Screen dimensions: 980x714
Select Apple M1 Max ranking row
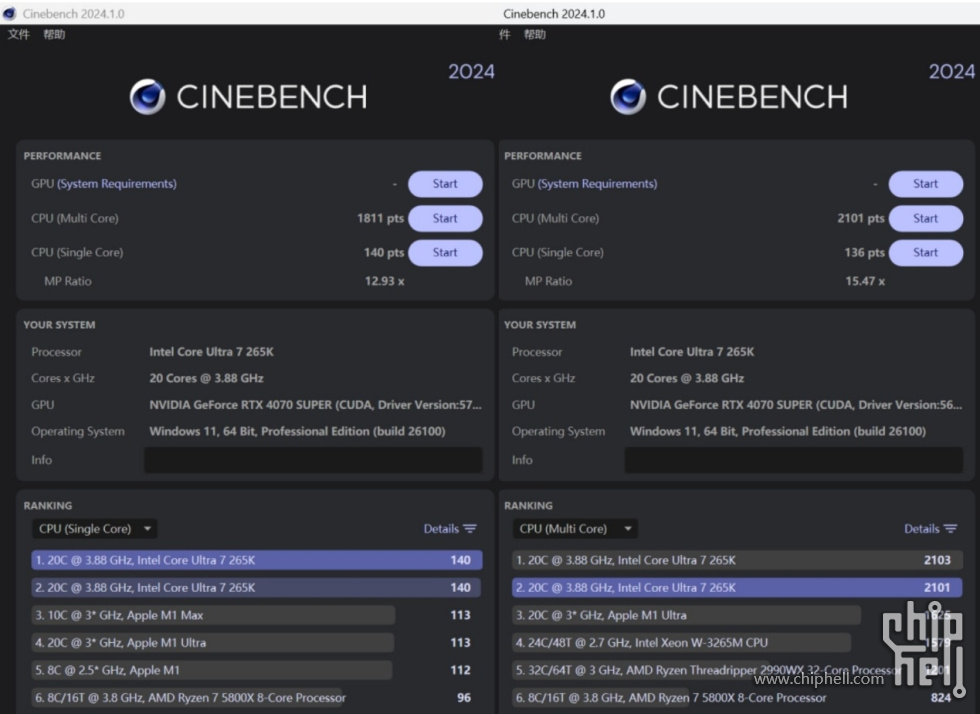257,615
